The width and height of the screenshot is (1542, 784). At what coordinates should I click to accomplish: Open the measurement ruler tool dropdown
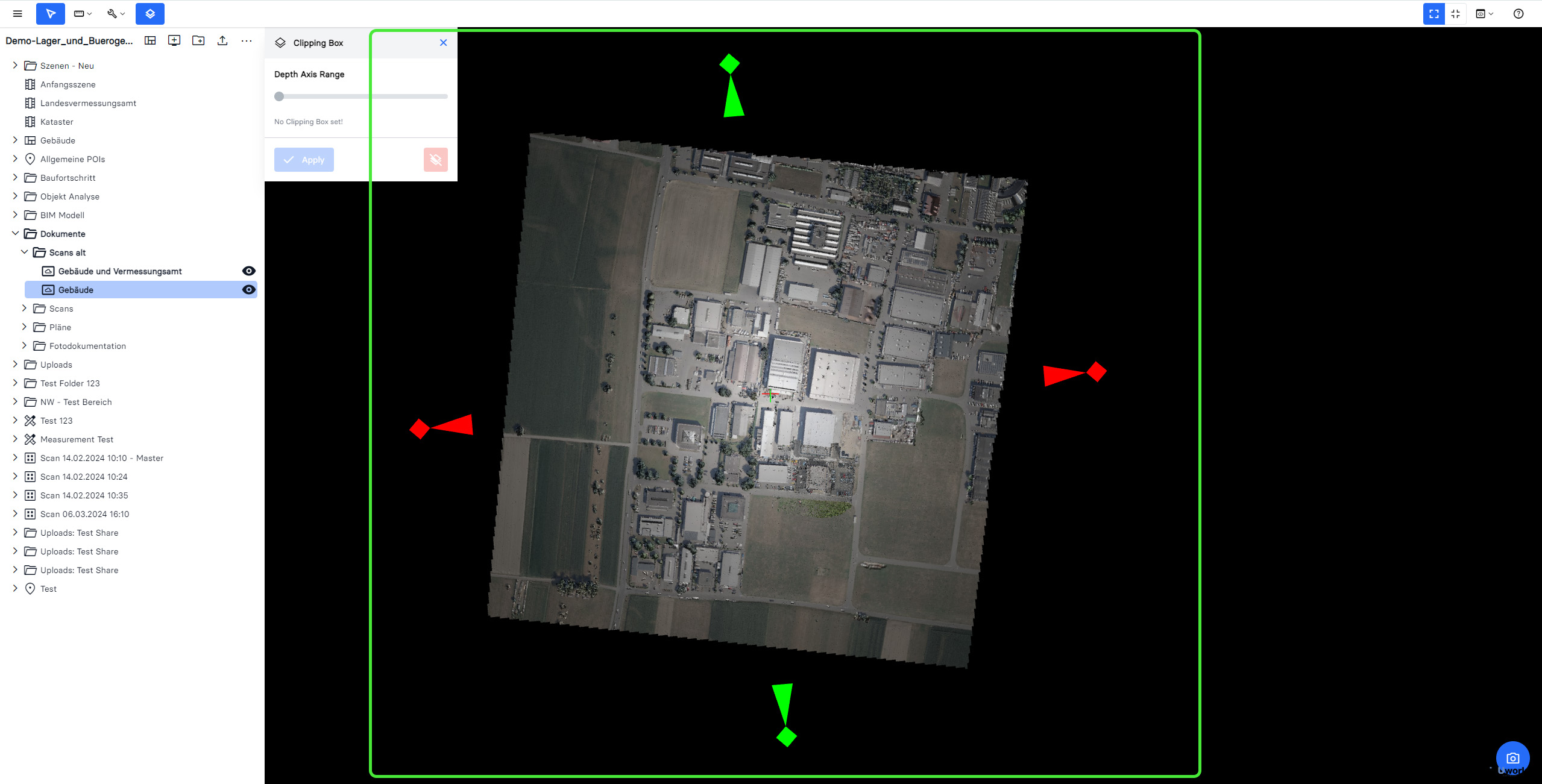click(83, 13)
